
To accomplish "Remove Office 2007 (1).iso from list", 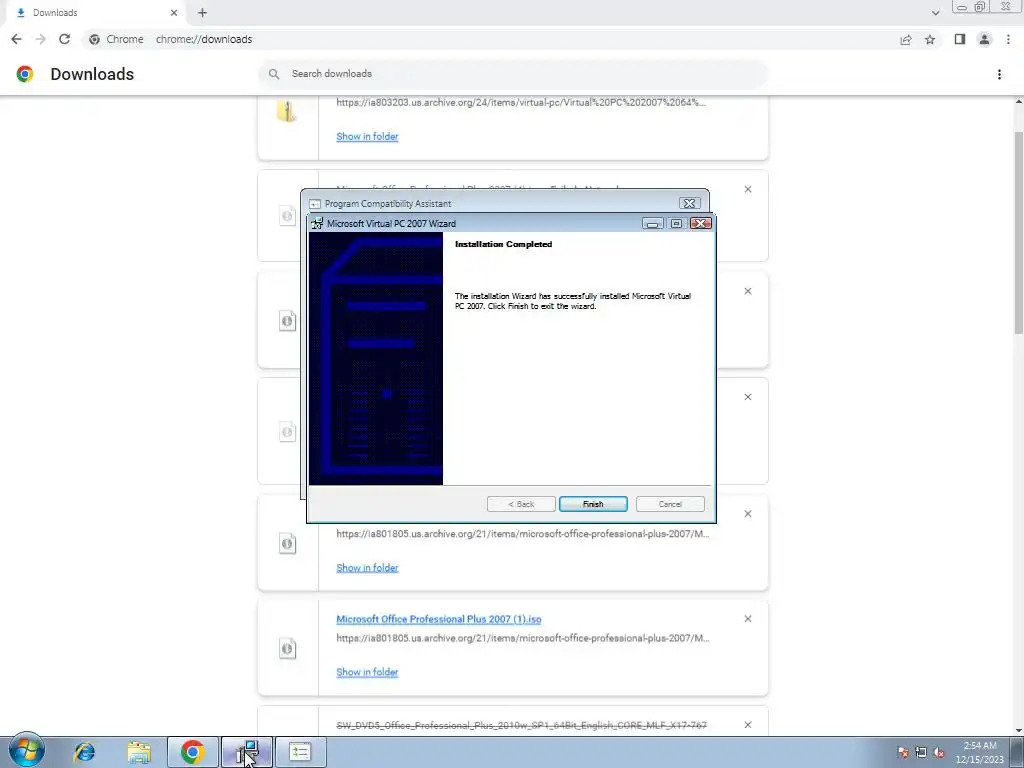I will click(748, 618).
